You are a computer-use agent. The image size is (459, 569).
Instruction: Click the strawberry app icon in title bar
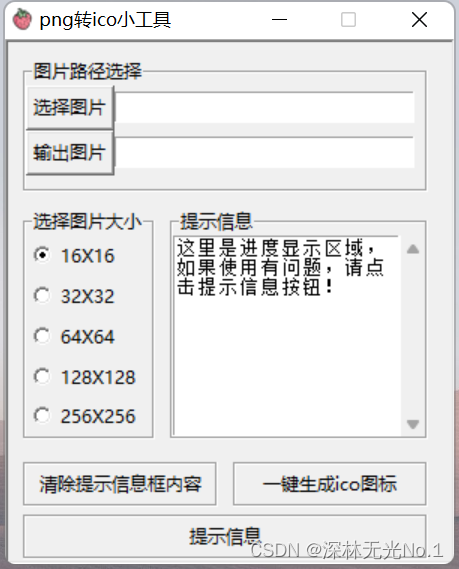(22, 20)
